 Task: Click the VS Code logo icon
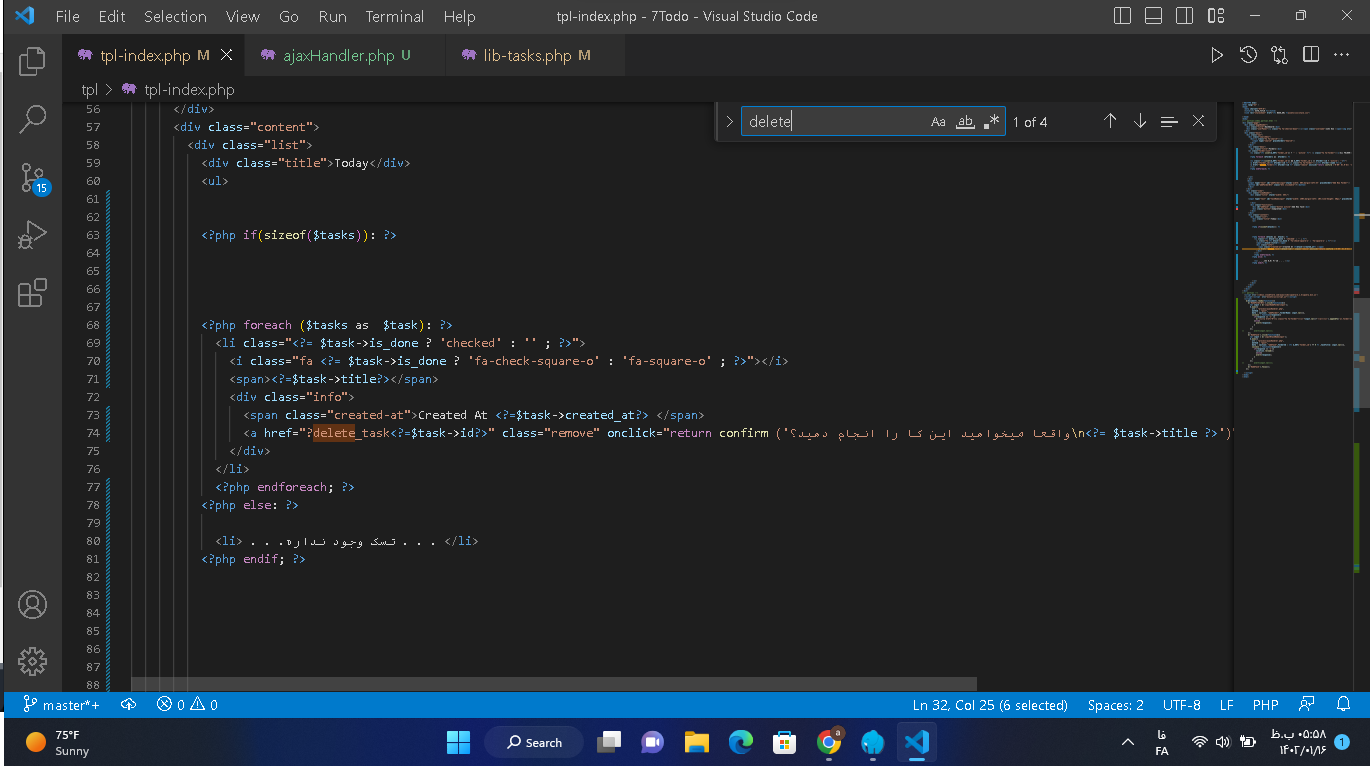point(25,16)
